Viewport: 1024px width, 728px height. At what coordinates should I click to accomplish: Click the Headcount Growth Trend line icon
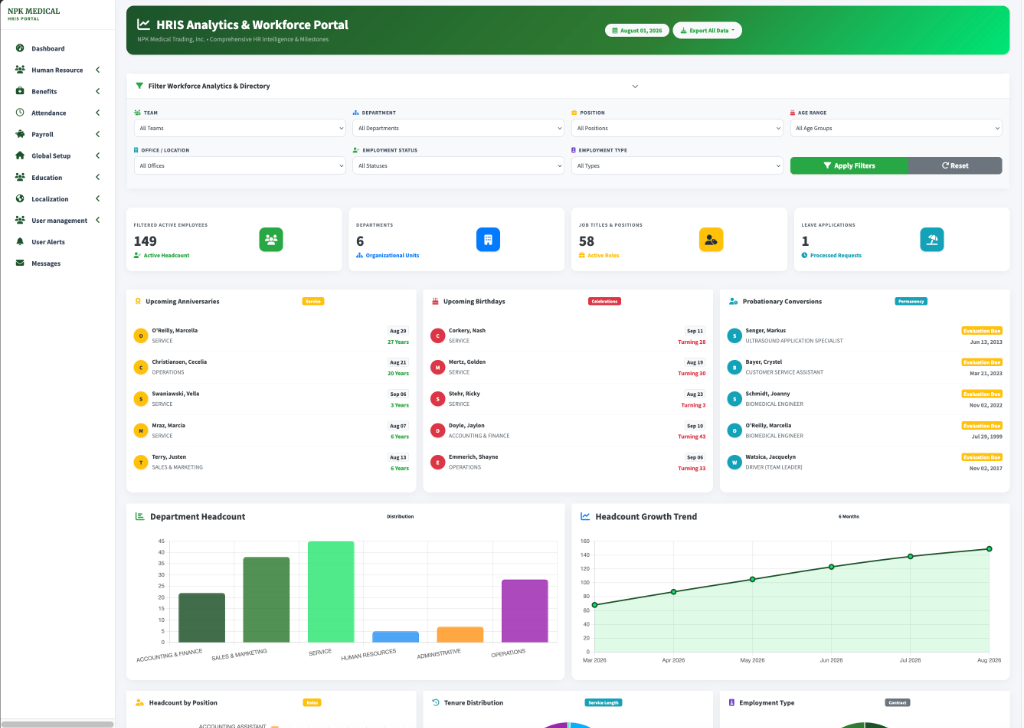coord(585,516)
